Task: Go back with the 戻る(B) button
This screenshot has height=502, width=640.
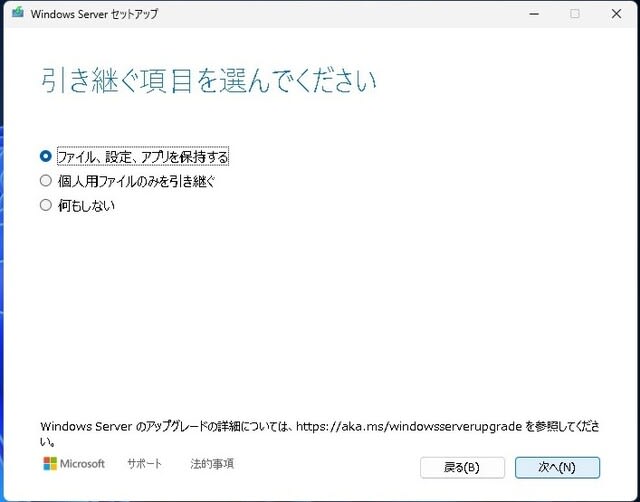Action: (x=462, y=467)
